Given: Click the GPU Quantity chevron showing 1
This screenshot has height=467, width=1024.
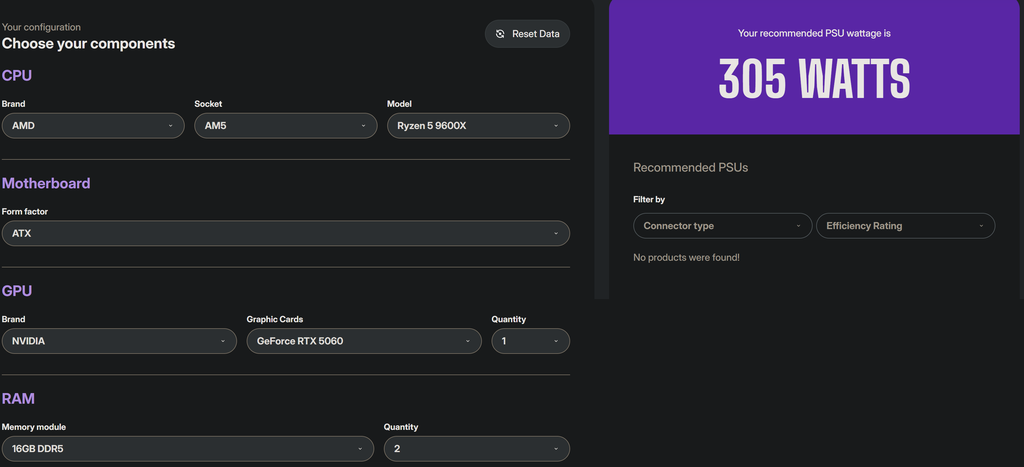Looking at the screenshot, I should 556,341.
